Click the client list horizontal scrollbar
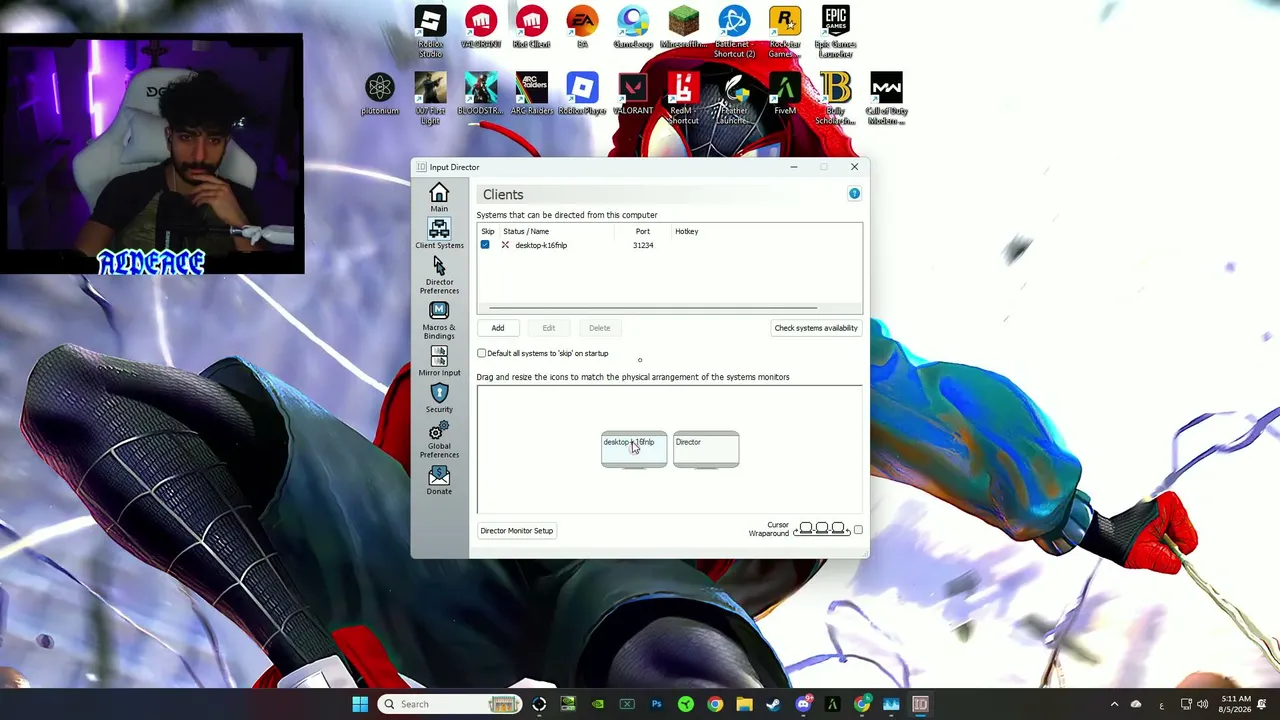1280x720 pixels. coord(653,308)
